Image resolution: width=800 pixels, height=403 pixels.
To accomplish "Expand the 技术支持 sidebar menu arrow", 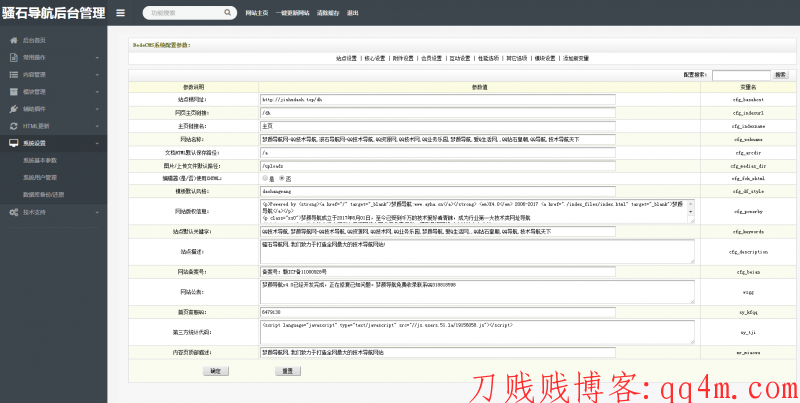I will coord(97,212).
